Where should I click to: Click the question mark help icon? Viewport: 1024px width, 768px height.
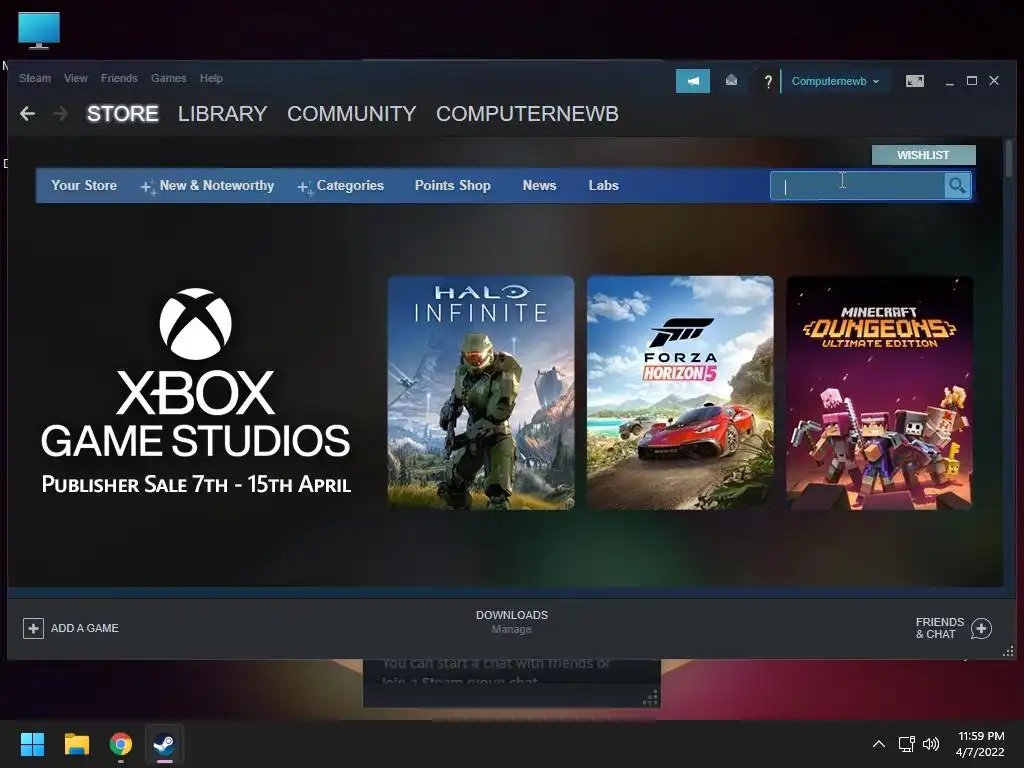point(768,82)
